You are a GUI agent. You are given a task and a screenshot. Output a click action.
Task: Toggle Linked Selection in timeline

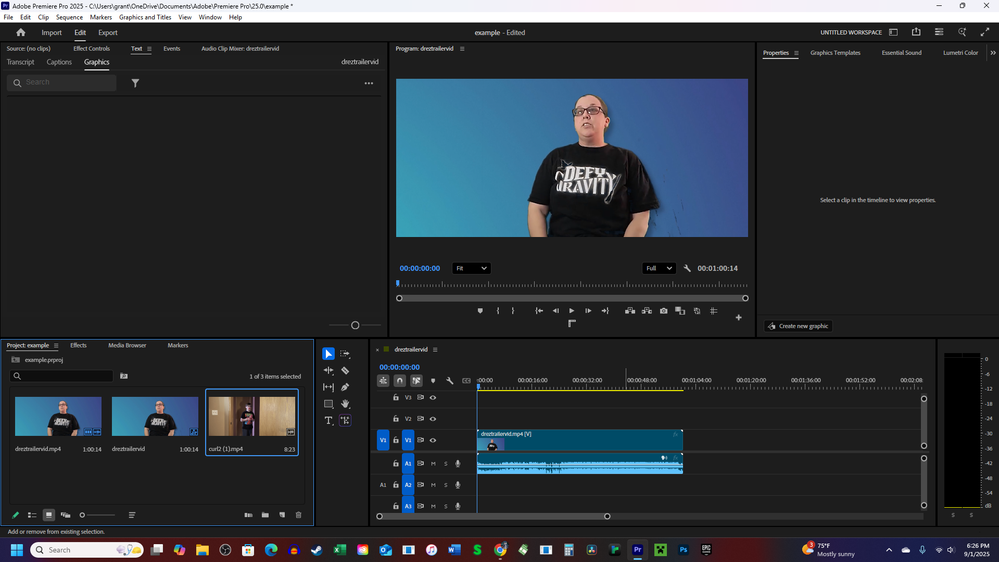coord(416,380)
